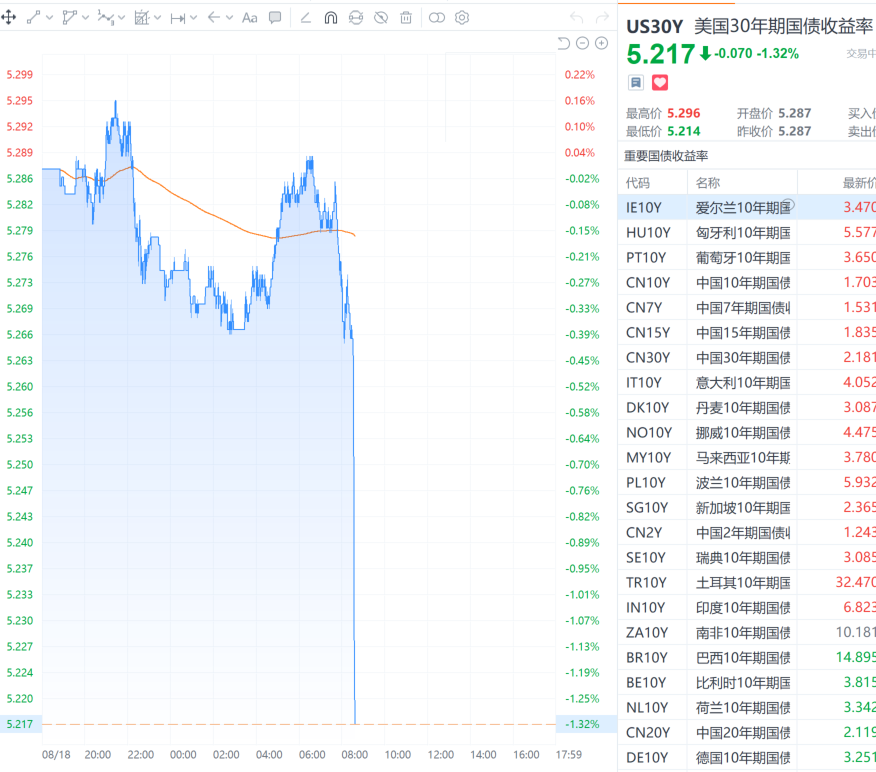Select SE10Y 瑞典 row
Screen dimensions: 876x772
747,557
